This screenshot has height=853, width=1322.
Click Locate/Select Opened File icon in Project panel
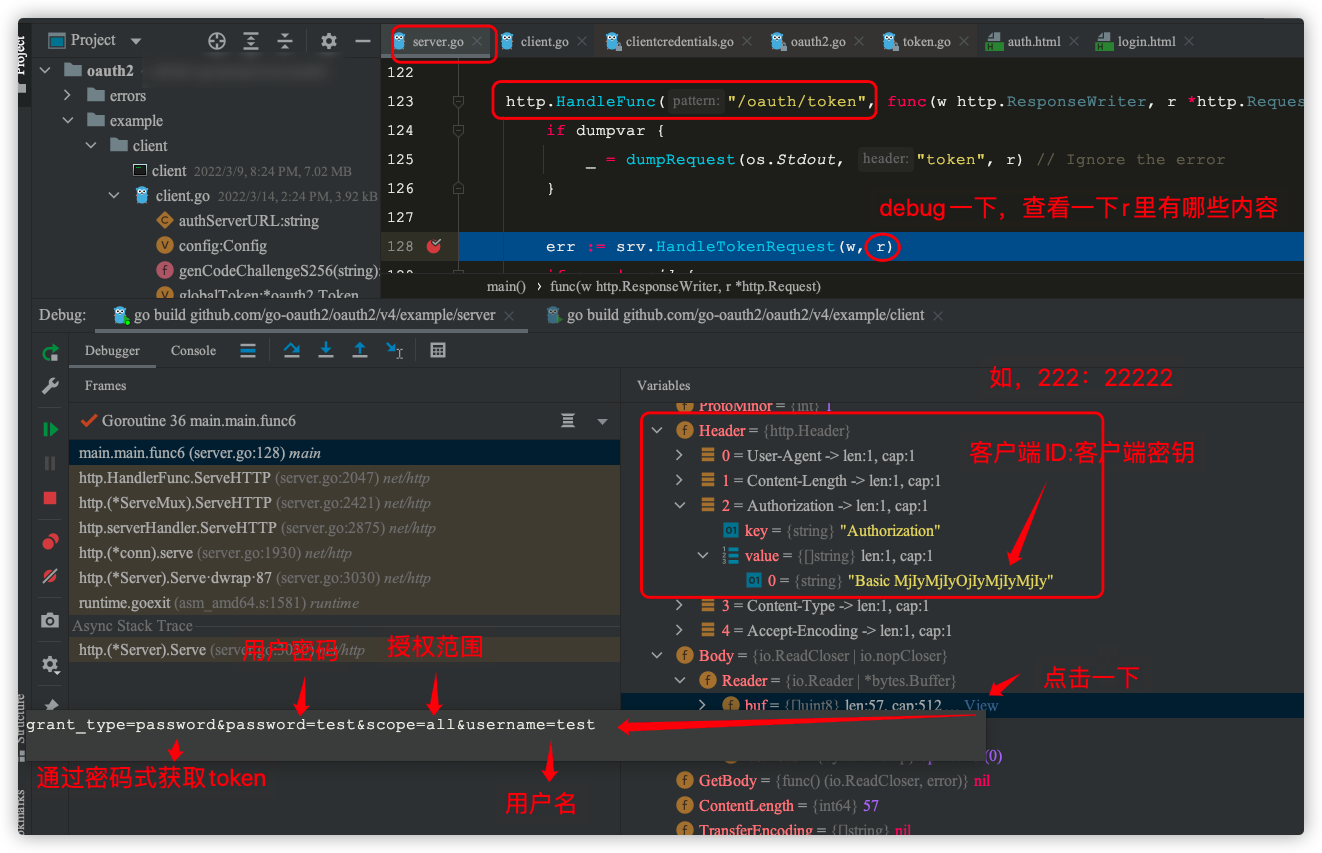click(217, 41)
